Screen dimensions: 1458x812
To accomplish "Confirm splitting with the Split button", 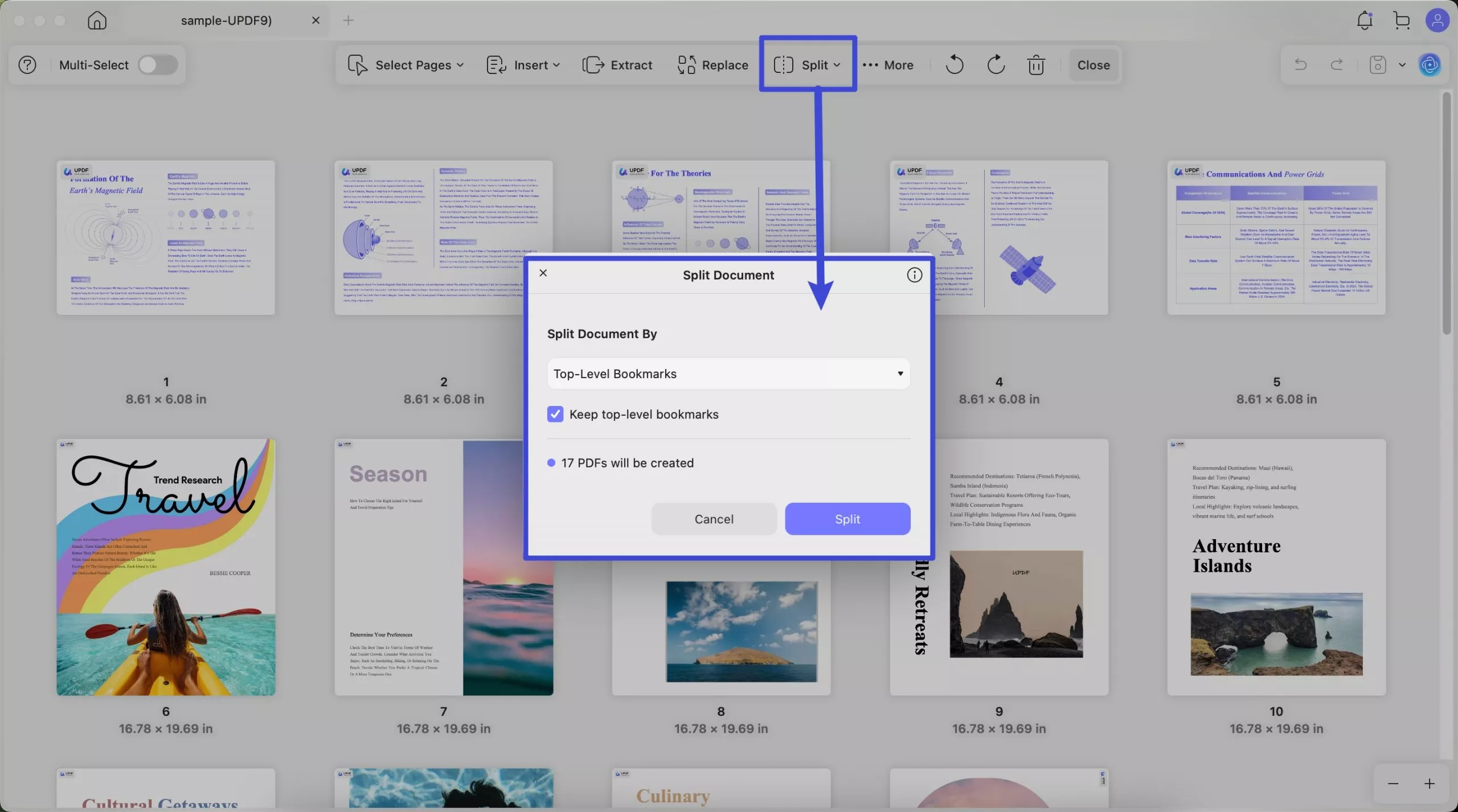I will coord(846,519).
